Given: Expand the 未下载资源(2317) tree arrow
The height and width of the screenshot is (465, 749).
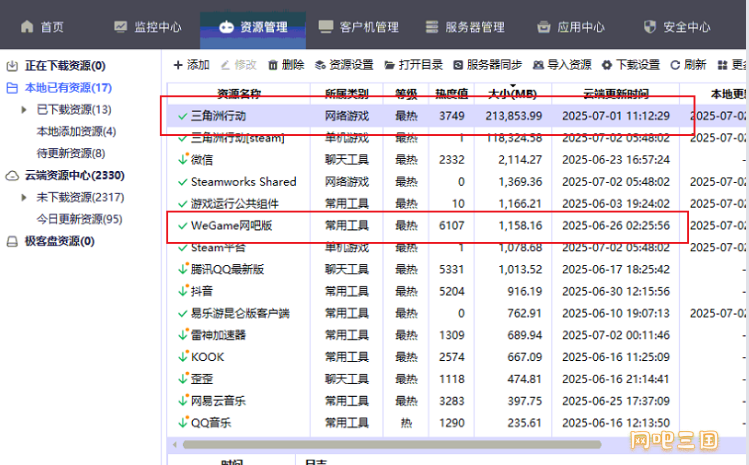Looking at the screenshot, I should (24, 197).
